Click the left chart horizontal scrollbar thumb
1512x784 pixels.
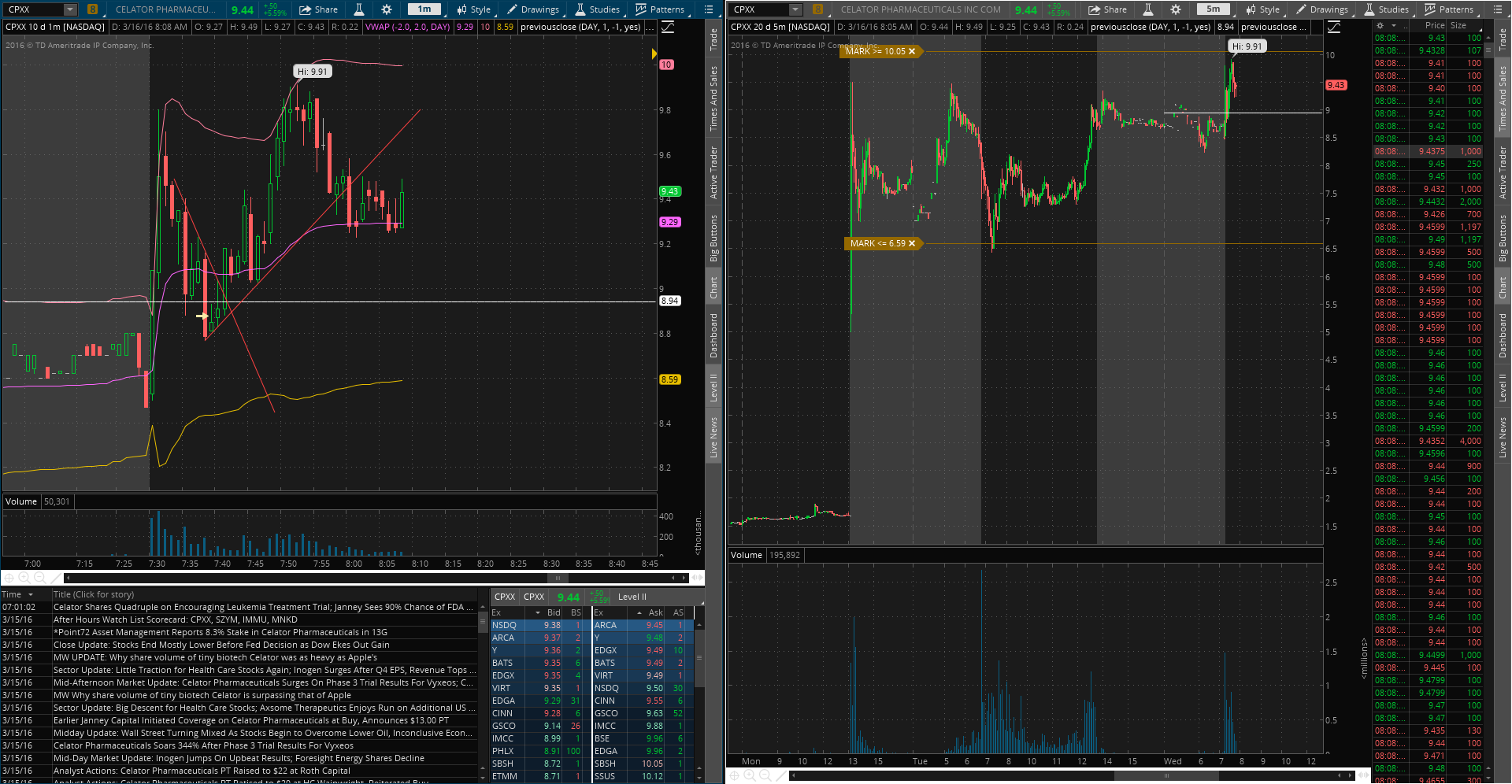point(558,578)
